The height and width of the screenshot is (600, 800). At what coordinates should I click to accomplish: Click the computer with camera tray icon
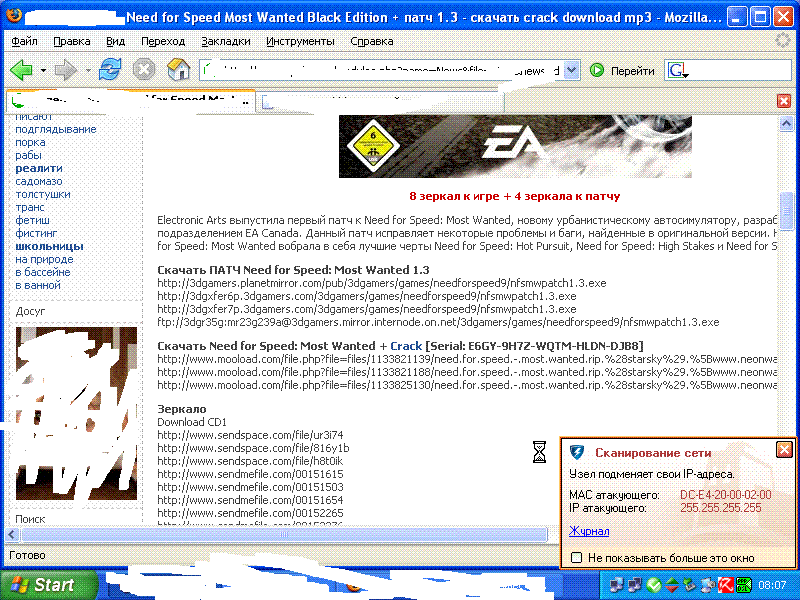pyautogui.click(x=708, y=585)
